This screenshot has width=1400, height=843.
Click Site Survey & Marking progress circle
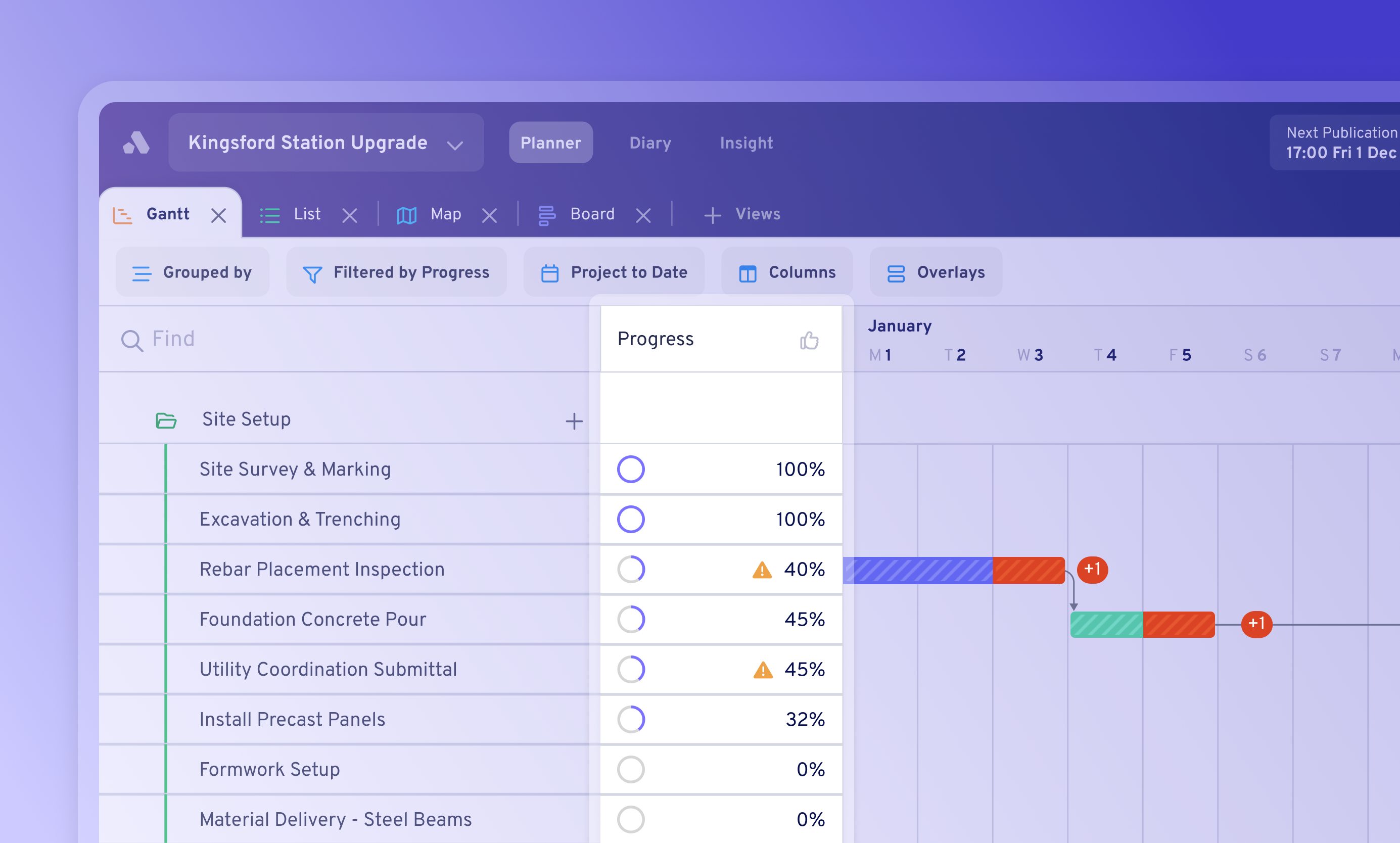[x=631, y=469]
